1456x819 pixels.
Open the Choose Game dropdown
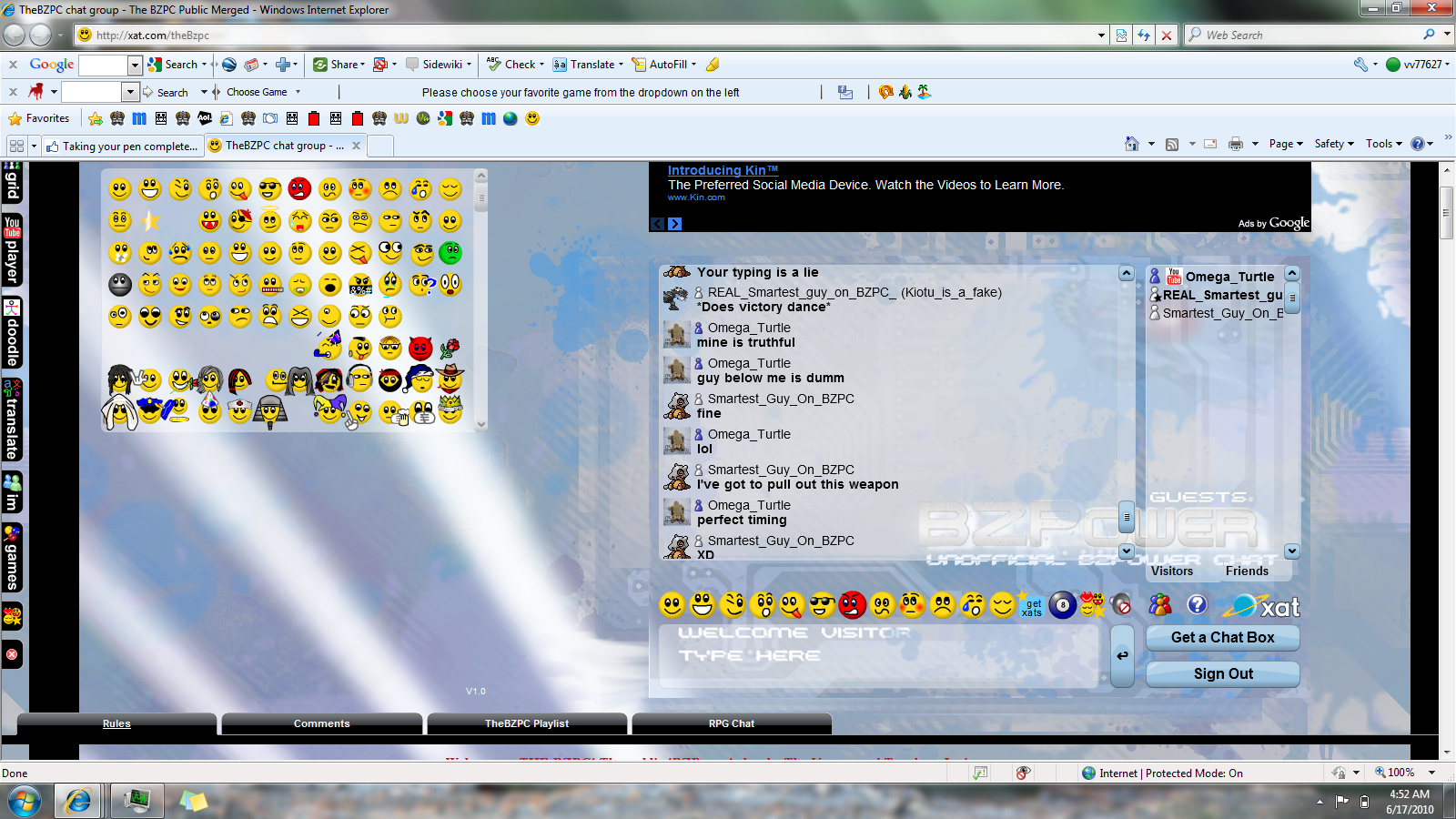298,92
